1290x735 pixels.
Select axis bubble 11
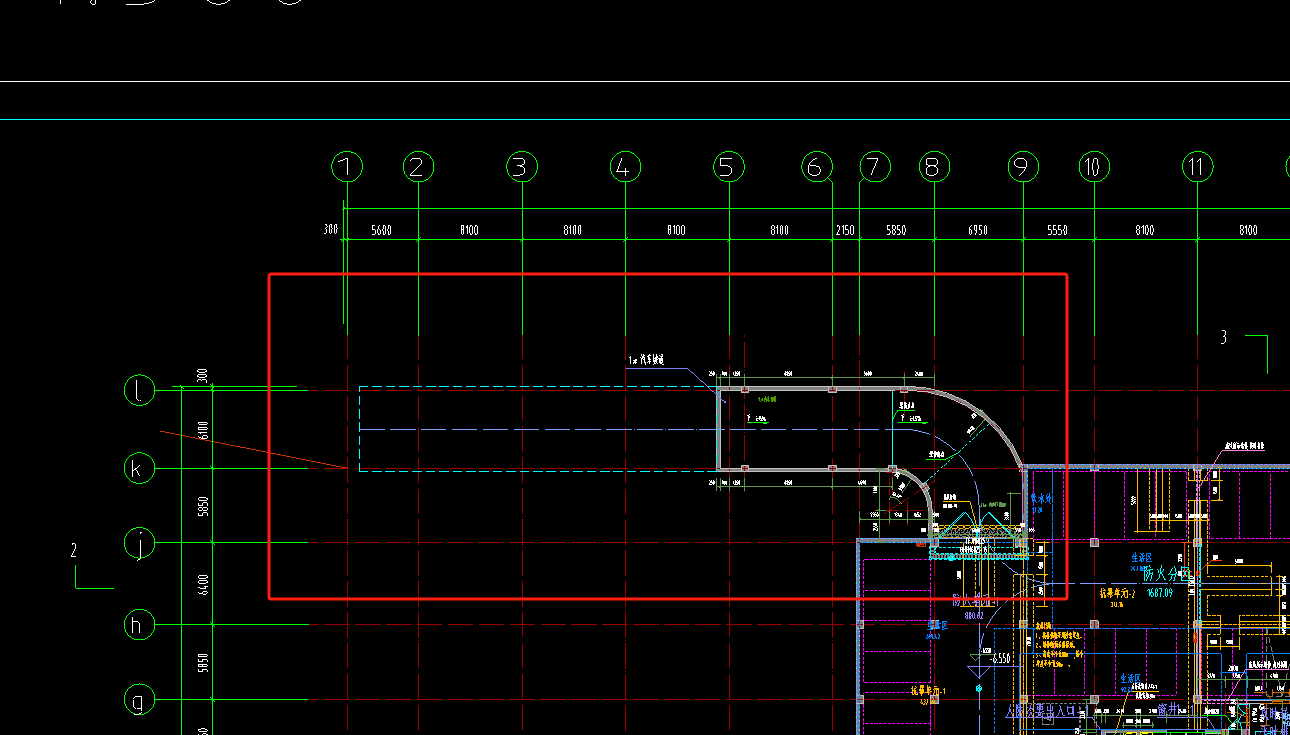[1197, 167]
